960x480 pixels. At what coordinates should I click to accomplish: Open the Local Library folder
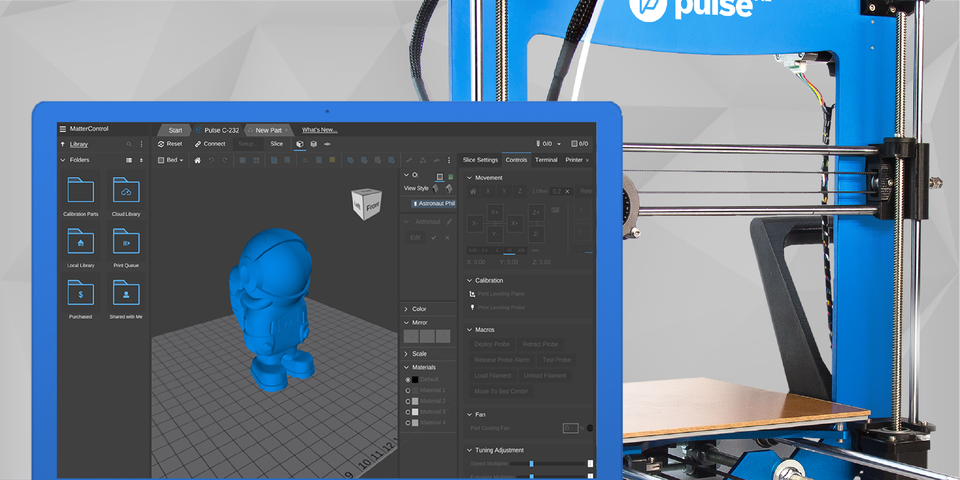click(81, 246)
